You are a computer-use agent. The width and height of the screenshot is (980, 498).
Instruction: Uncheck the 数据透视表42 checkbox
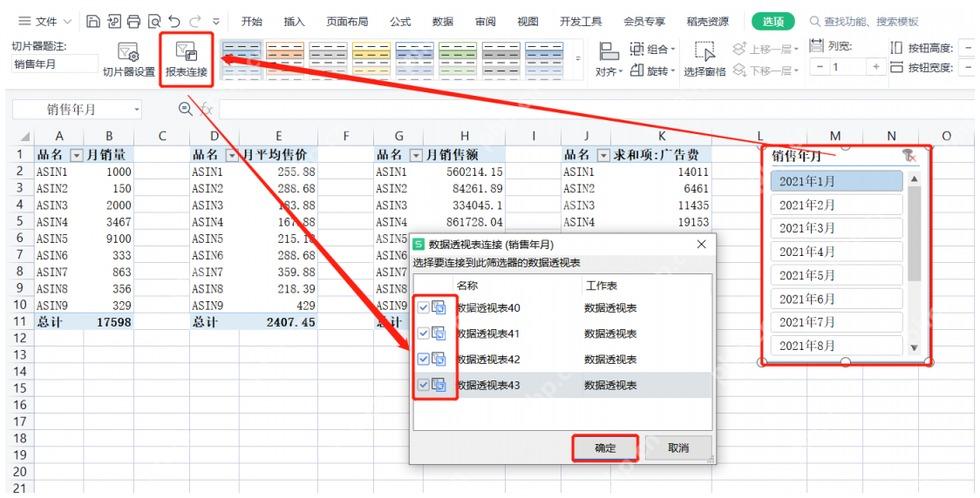point(423,359)
